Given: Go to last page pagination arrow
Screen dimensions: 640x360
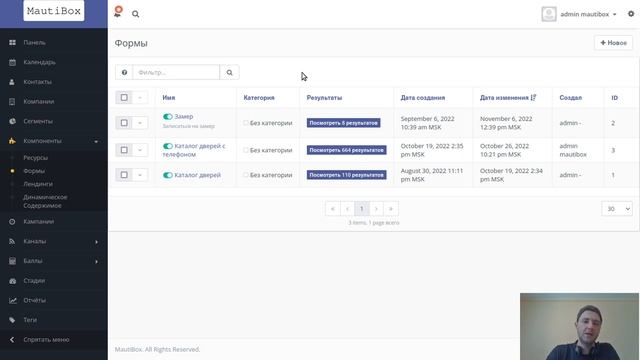Looking at the screenshot, I should 391,209.
